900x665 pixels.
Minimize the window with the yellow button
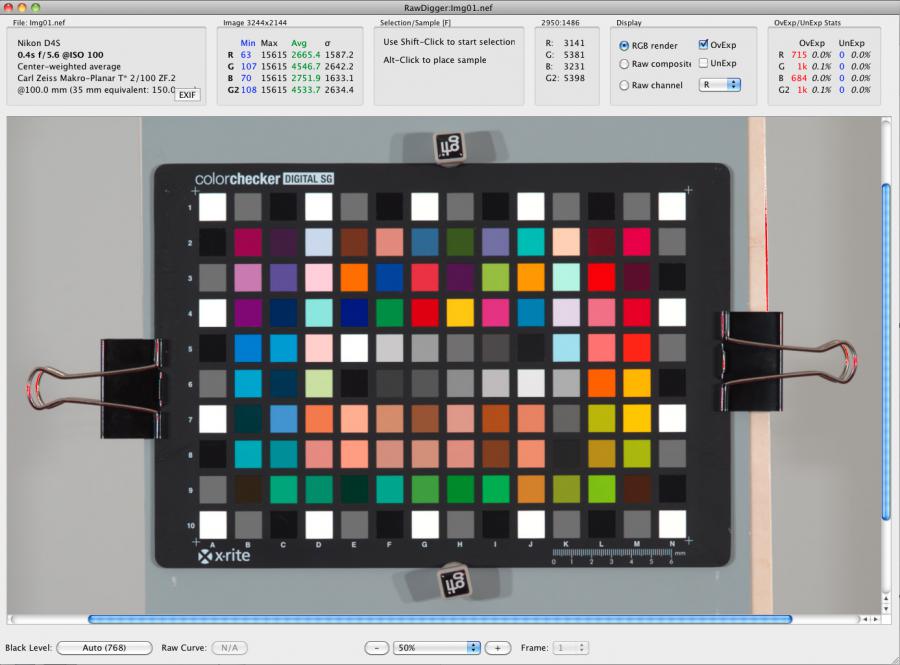[22, 7]
